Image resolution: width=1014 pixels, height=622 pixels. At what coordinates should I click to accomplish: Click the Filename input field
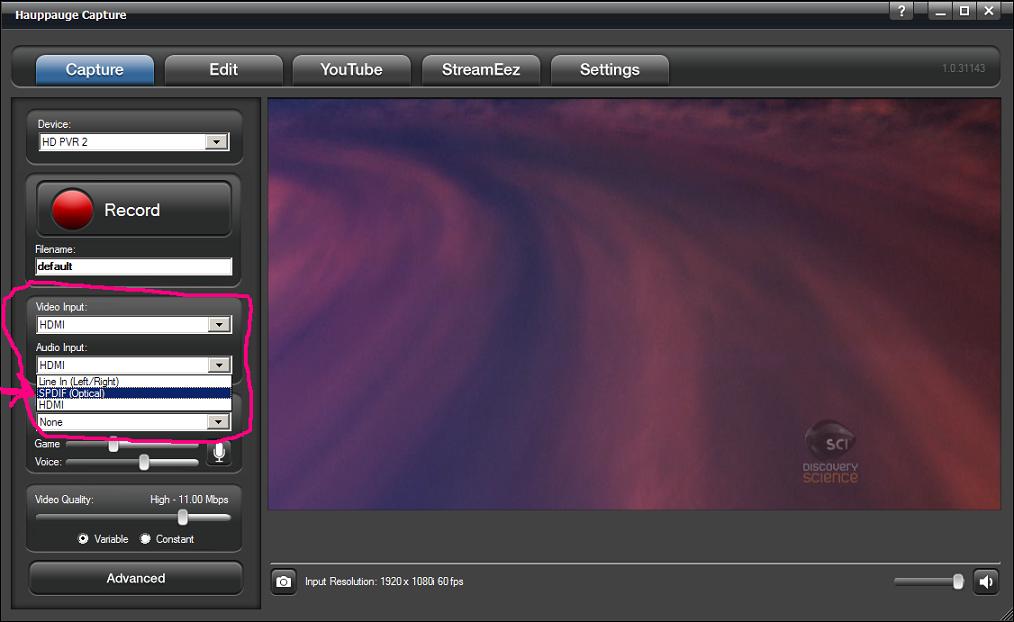pyautogui.click(x=133, y=266)
